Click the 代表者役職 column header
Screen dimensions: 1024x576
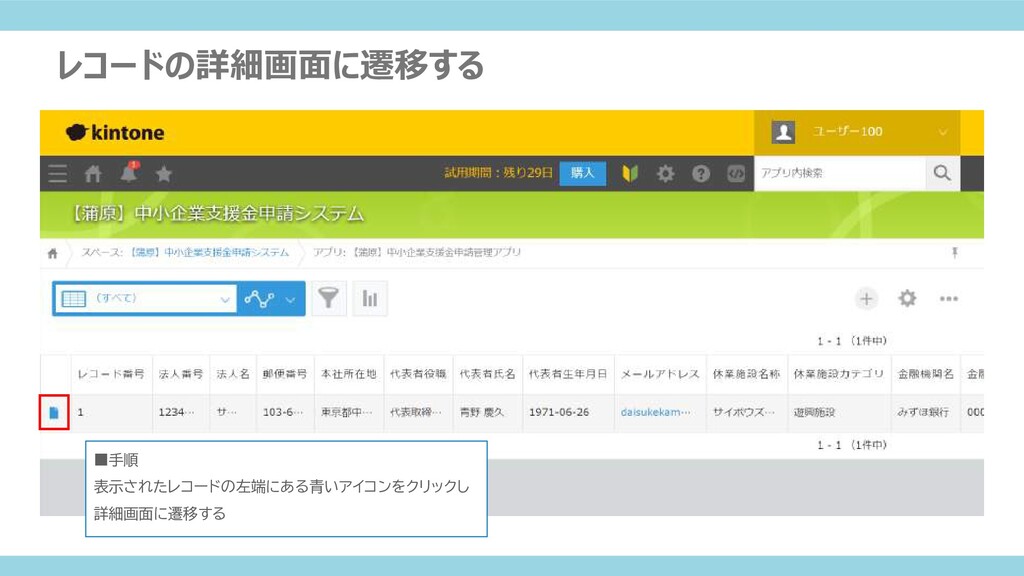pyautogui.click(x=418, y=374)
